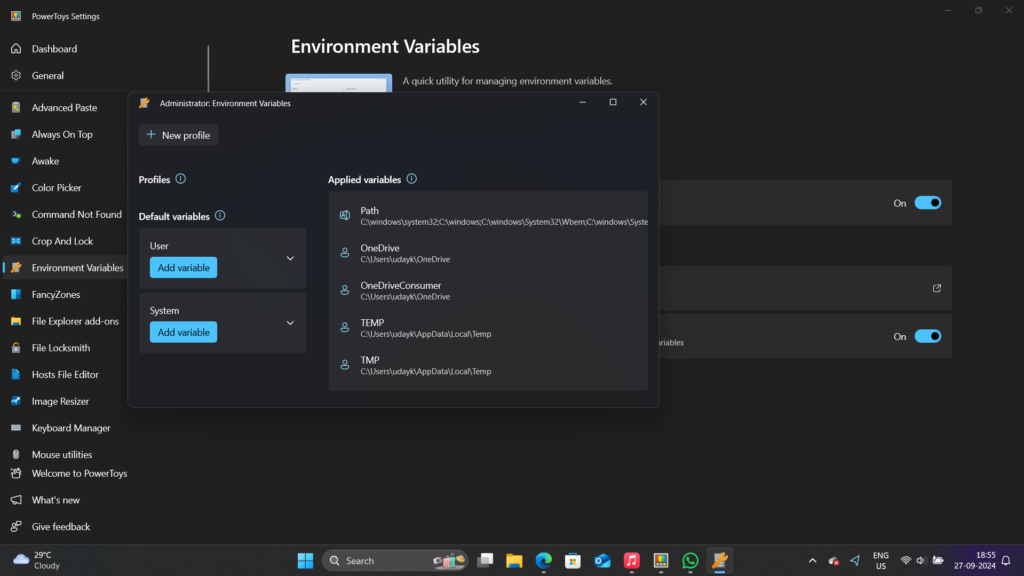Click the Color Picker sidebar icon
Image resolution: width=1024 pixels, height=576 pixels.
pos(16,188)
